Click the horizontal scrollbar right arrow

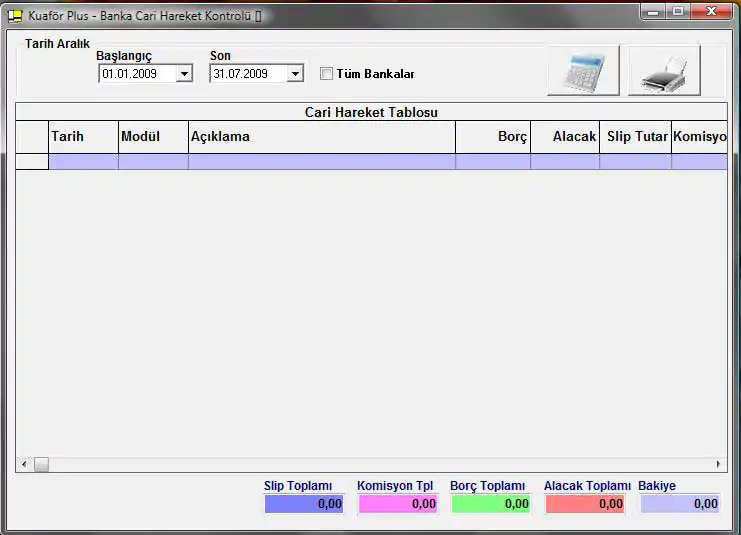click(718, 465)
